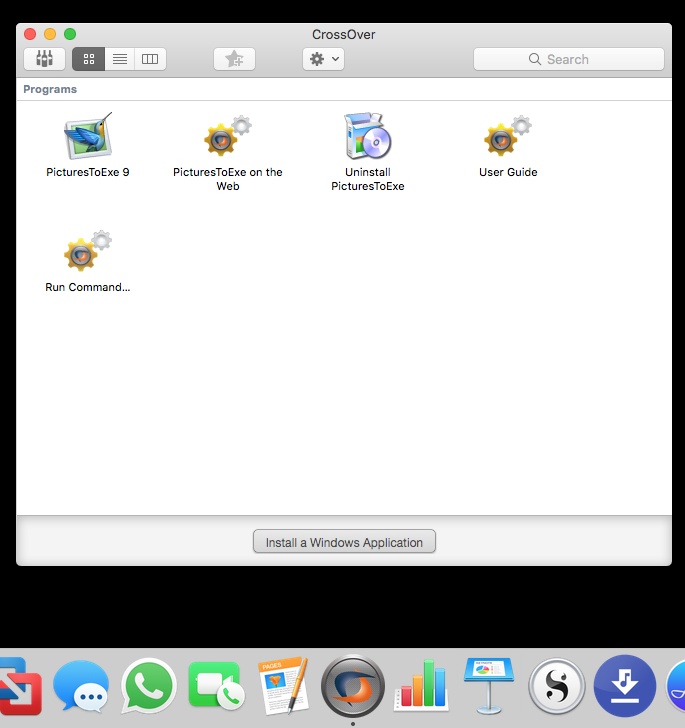The height and width of the screenshot is (728, 685).
Task: Open FaceTime from the dock
Action: click(215, 687)
